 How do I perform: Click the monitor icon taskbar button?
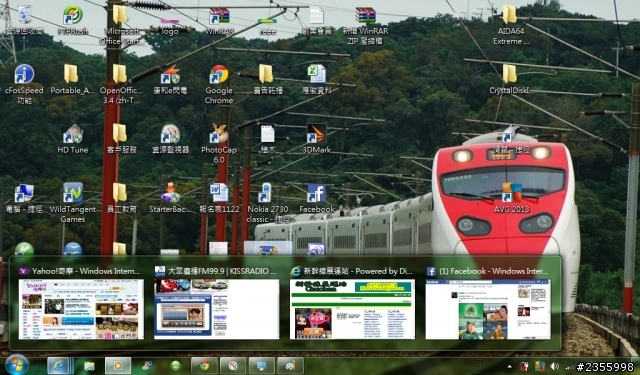pos(262,366)
